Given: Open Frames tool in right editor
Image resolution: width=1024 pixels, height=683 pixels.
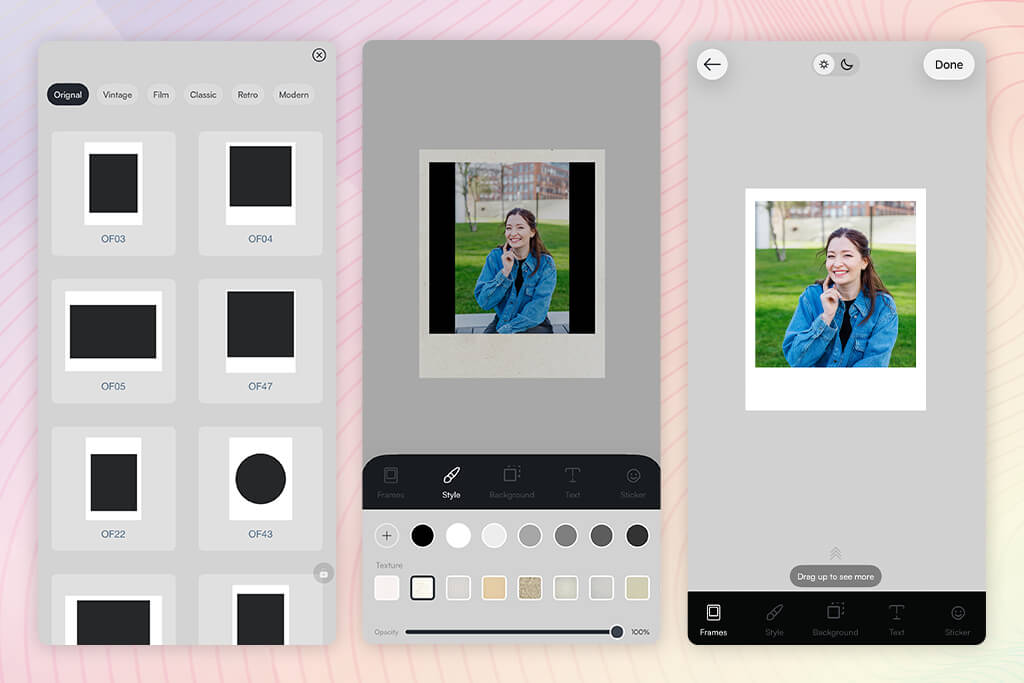Looking at the screenshot, I should click(713, 620).
